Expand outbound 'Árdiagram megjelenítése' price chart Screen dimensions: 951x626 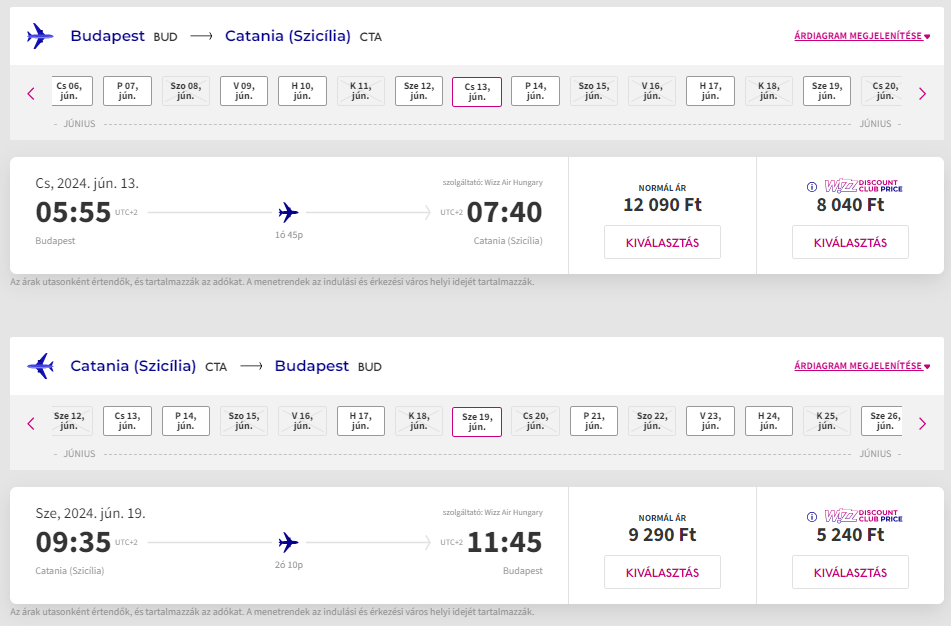tap(861, 36)
